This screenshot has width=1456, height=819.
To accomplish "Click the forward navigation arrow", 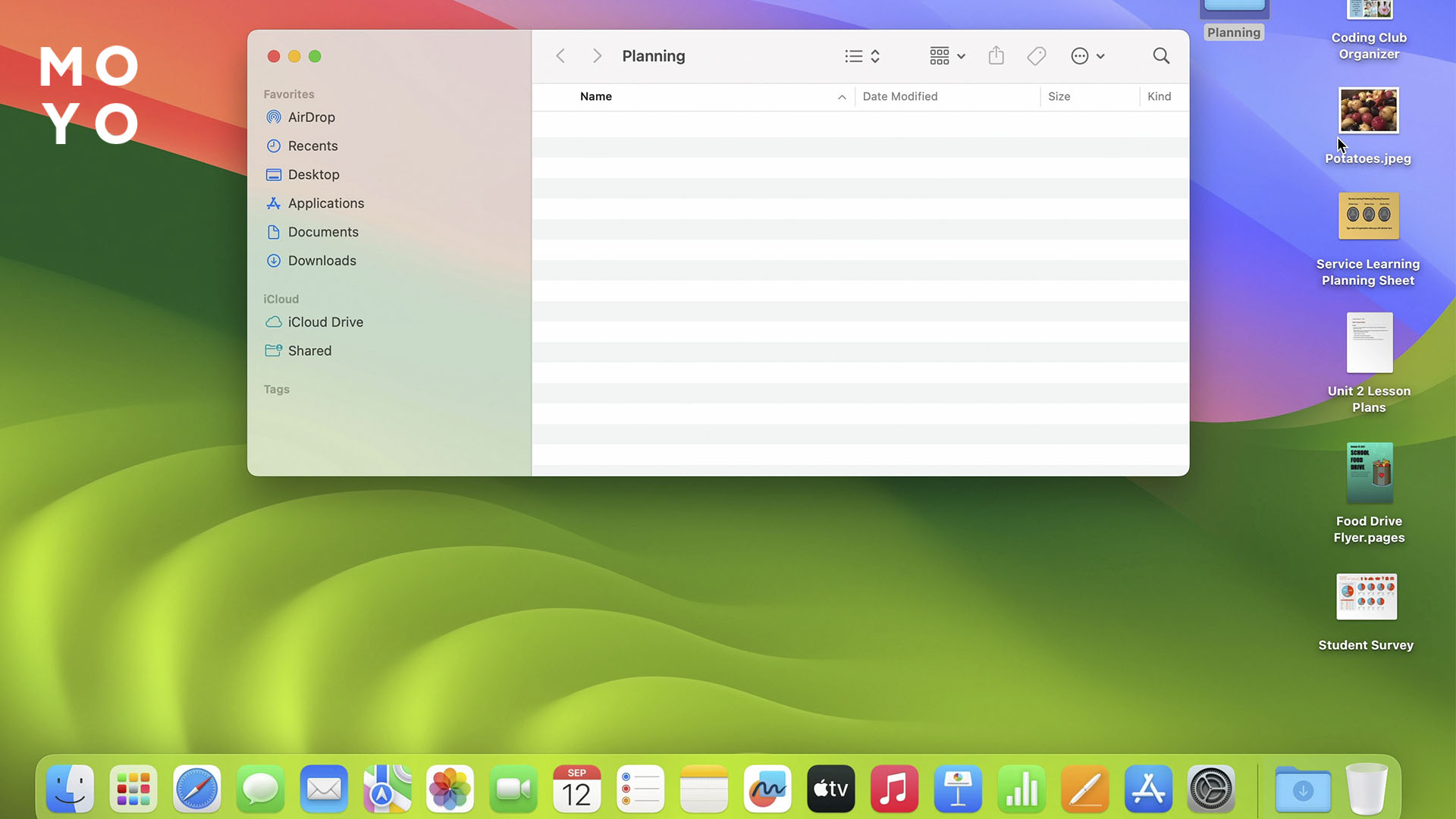I will coord(597,55).
